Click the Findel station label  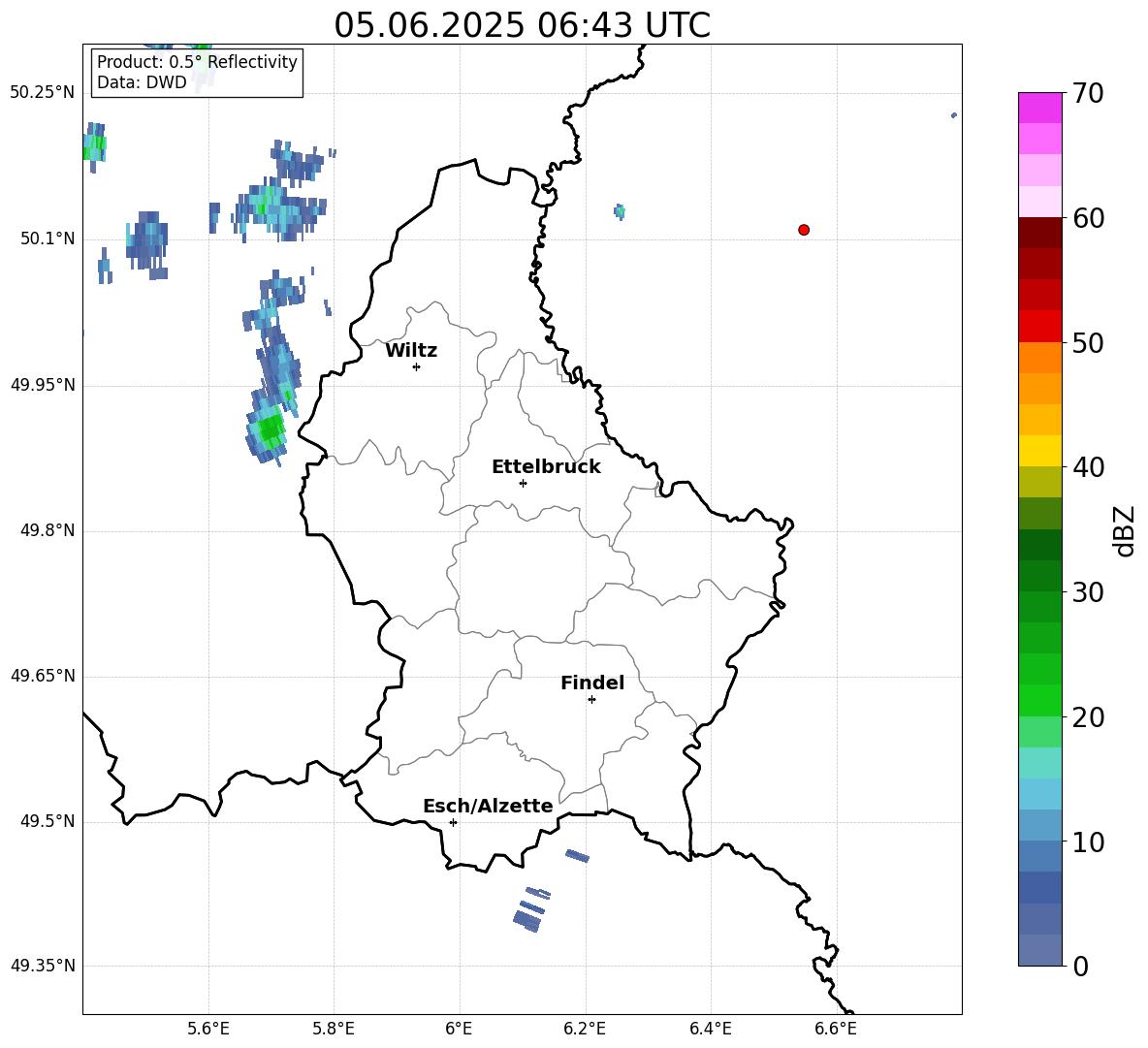592,683
